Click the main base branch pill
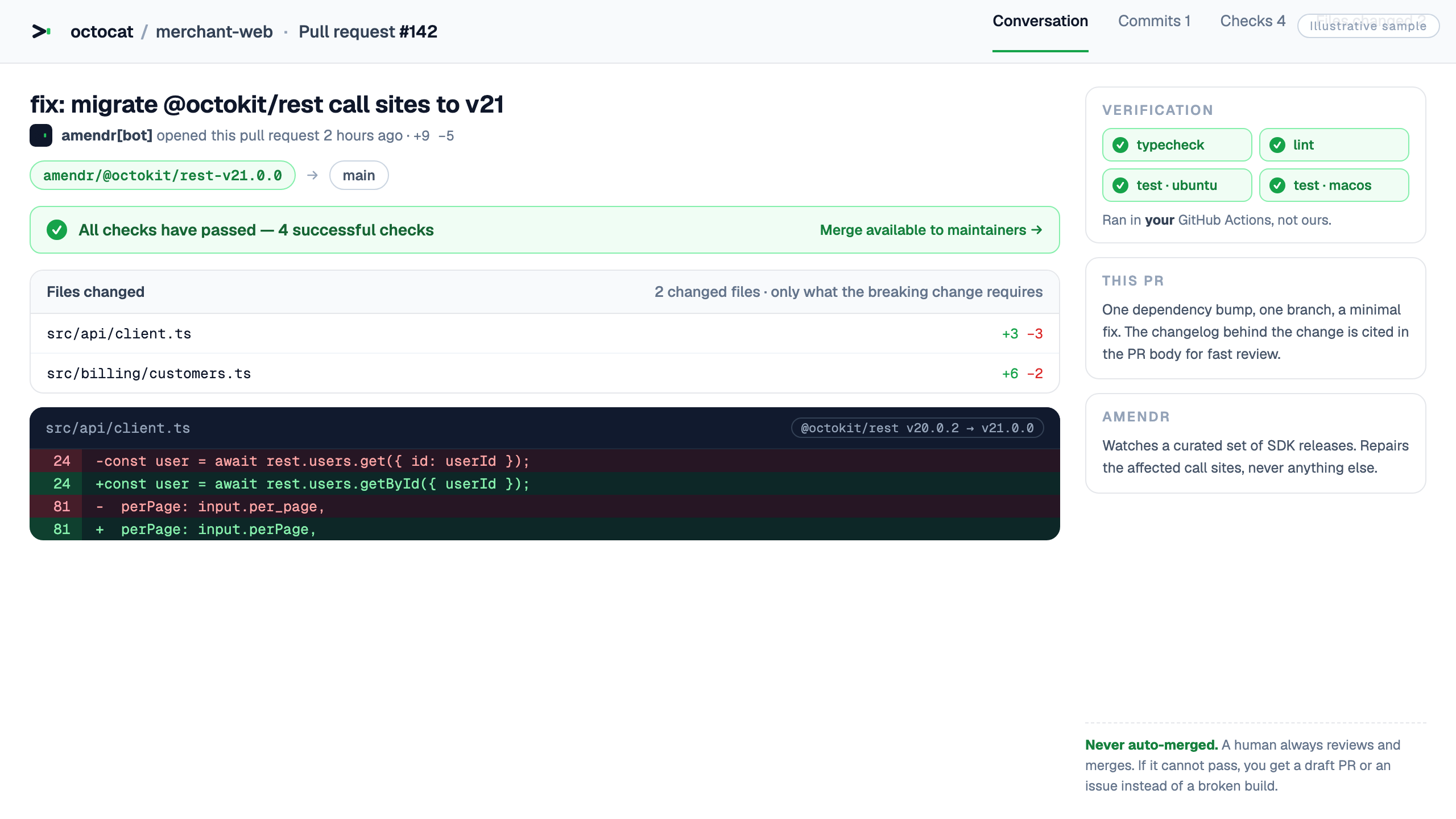Image resolution: width=1456 pixels, height=819 pixels. [x=359, y=175]
